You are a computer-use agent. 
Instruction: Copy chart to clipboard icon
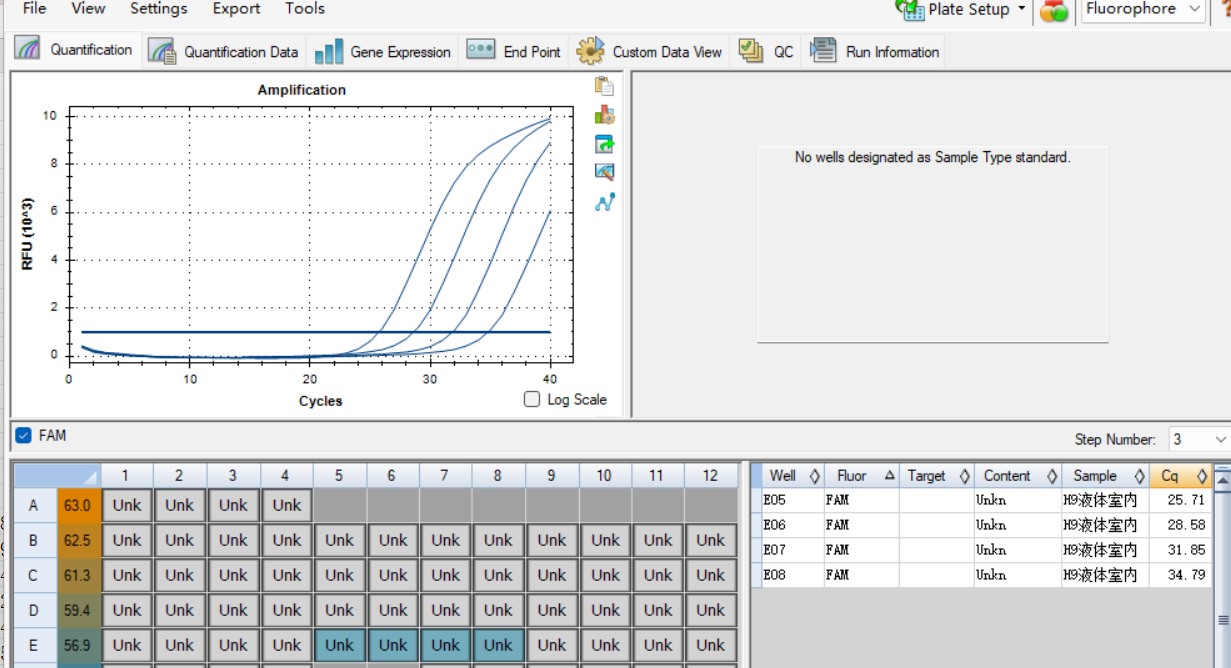(x=604, y=86)
